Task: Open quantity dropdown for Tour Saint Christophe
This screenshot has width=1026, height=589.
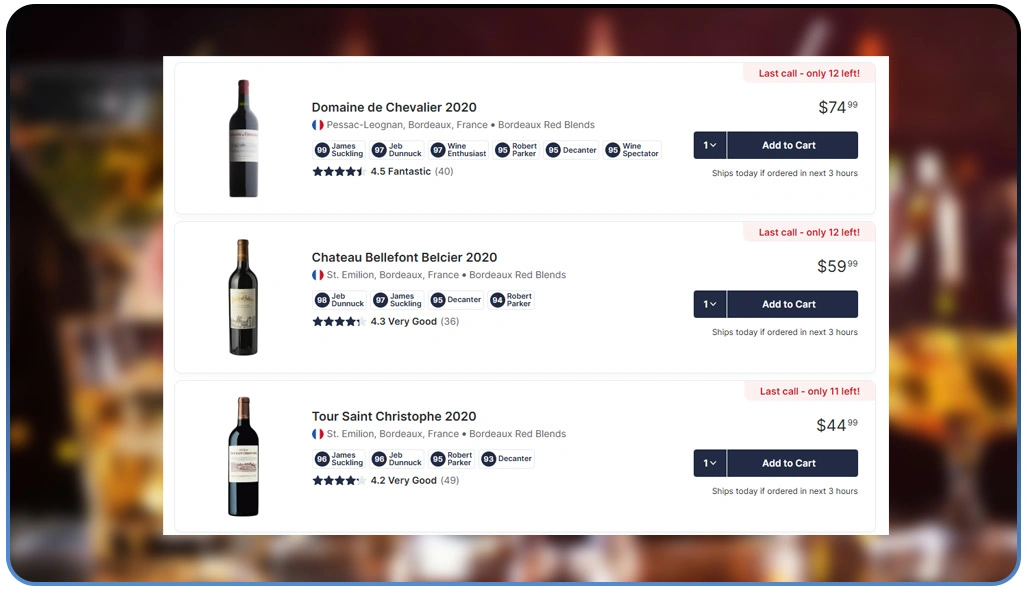Action: (710, 463)
